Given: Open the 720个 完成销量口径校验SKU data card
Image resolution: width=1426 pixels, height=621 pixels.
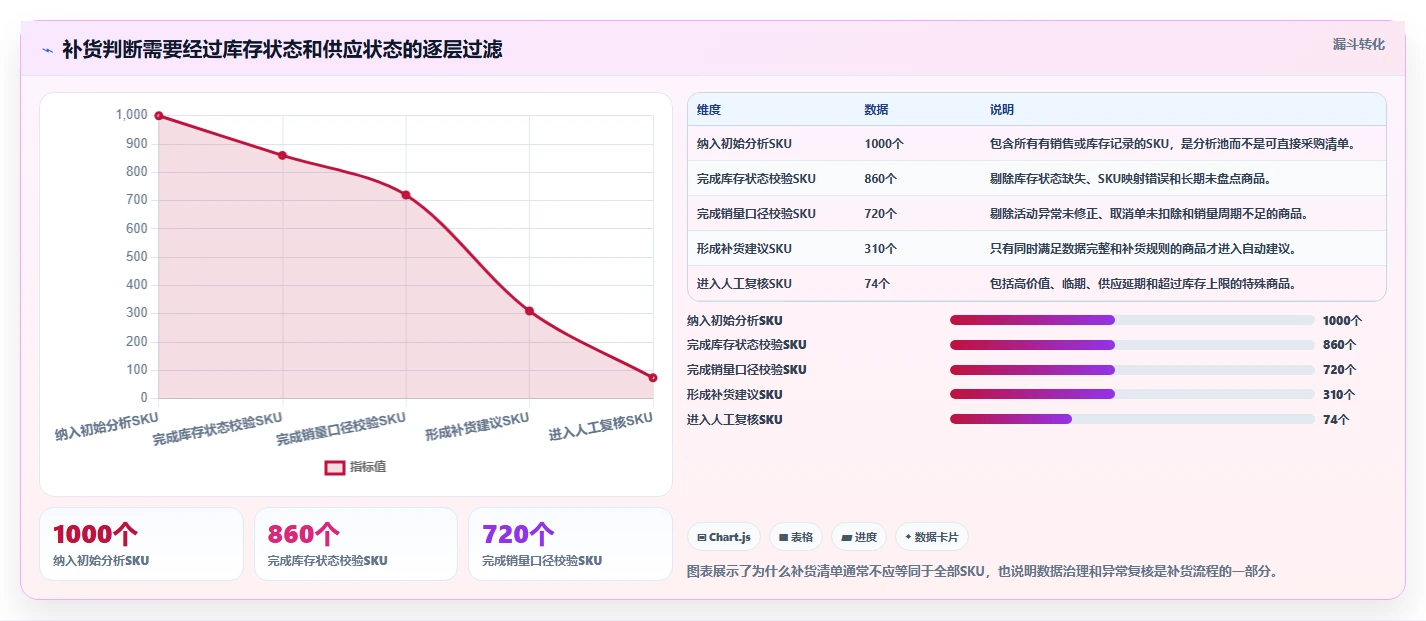Looking at the screenshot, I should 570,544.
